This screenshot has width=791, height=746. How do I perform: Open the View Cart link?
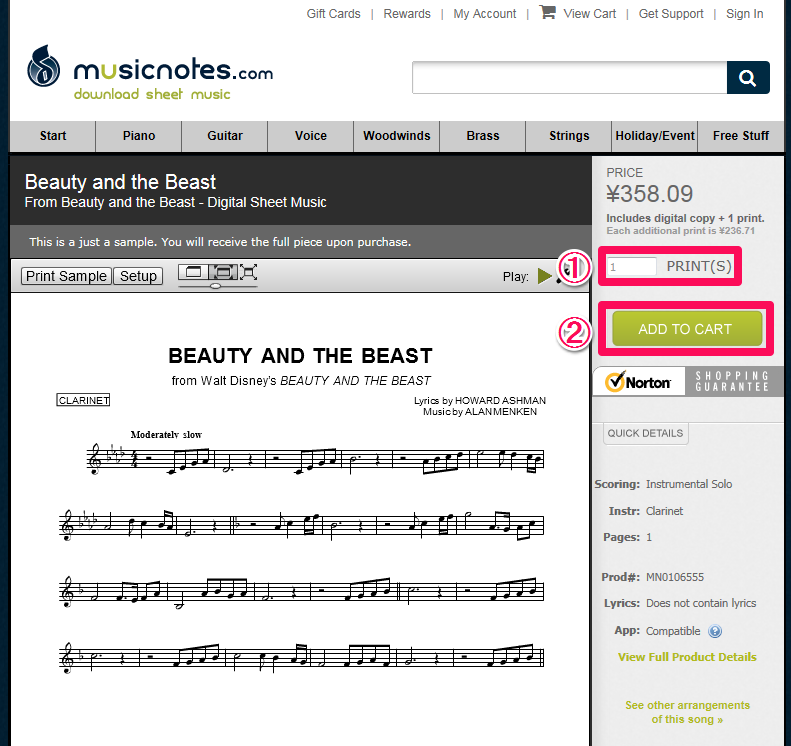pos(590,14)
